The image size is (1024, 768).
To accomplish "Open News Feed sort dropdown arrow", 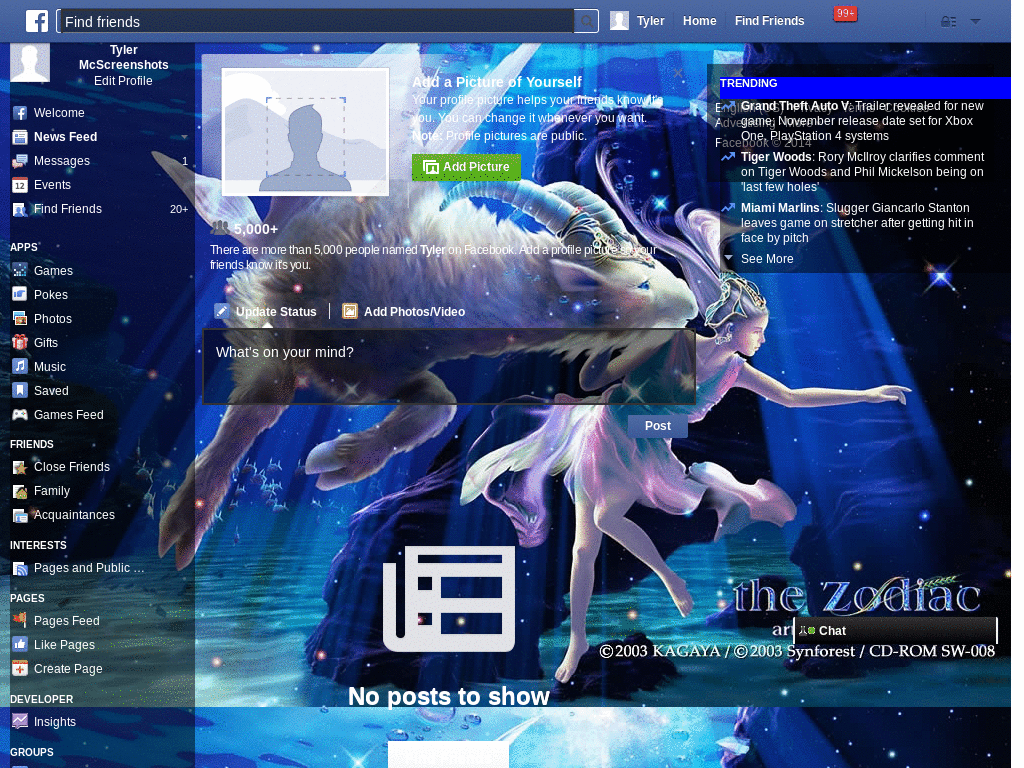I will pos(184,137).
